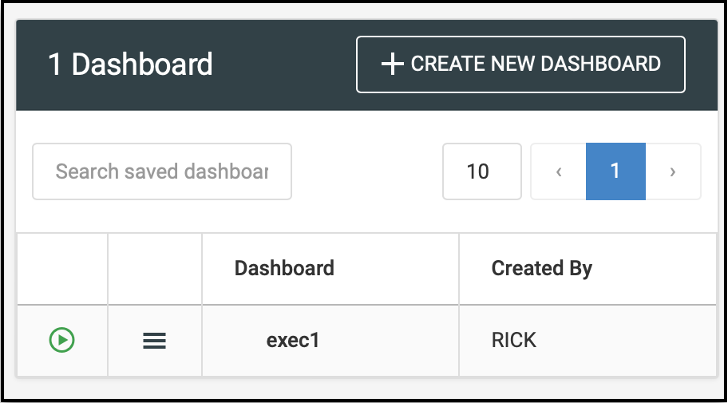Focus the Search saved dashboards field
Image resolution: width=727 pixels, height=403 pixels.
(162, 171)
